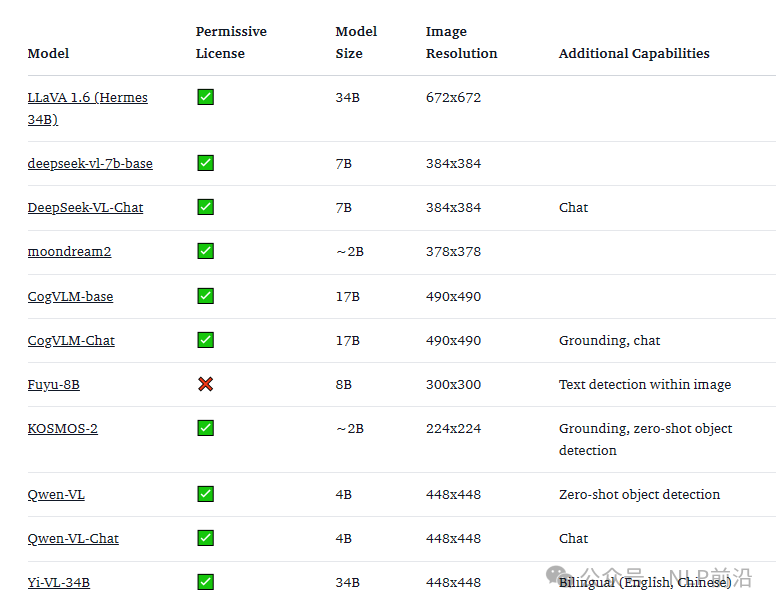Open the LLaVA 1.6 (Hermes 34B) link
This screenshot has height=608, width=777.
pos(87,98)
